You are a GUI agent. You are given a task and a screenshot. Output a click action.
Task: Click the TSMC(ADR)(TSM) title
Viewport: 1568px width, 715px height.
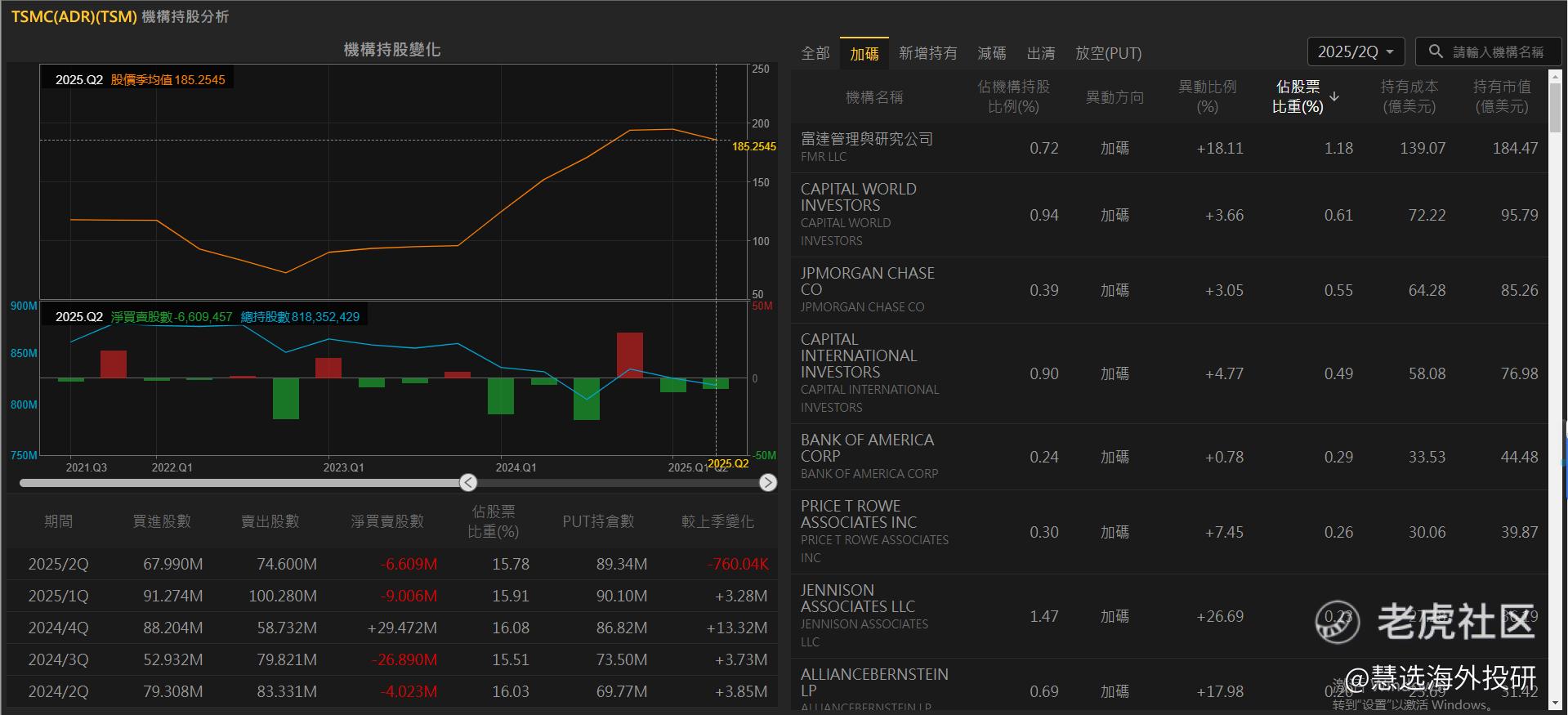pos(74,16)
